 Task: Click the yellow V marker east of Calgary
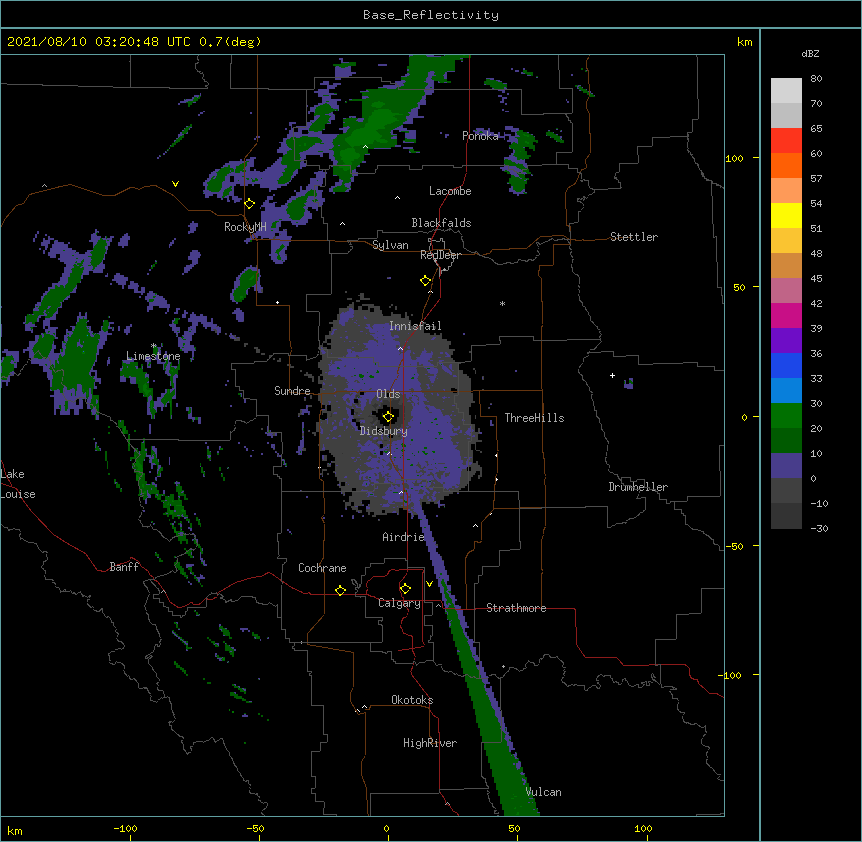click(x=429, y=584)
